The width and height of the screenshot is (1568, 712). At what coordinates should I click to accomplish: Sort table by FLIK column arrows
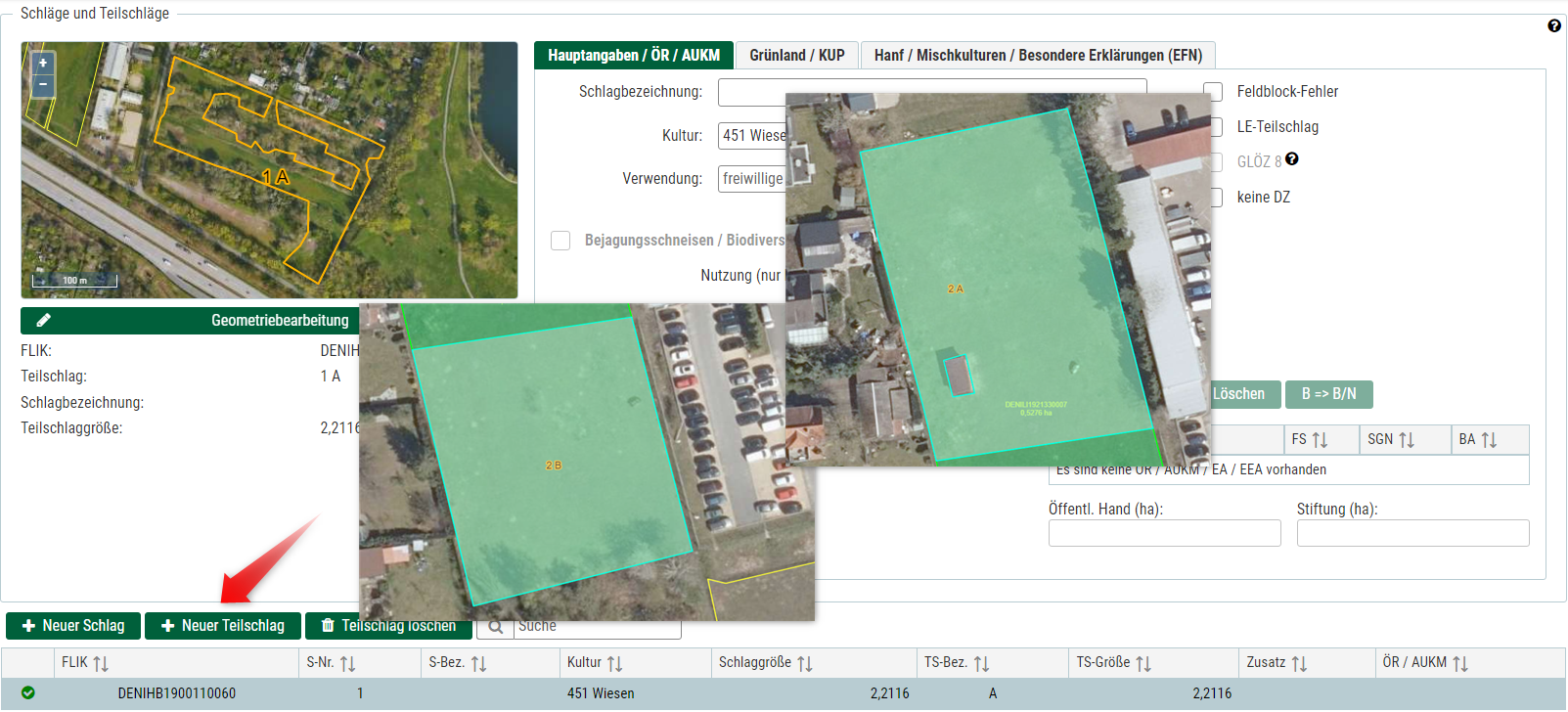(x=100, y=663)
